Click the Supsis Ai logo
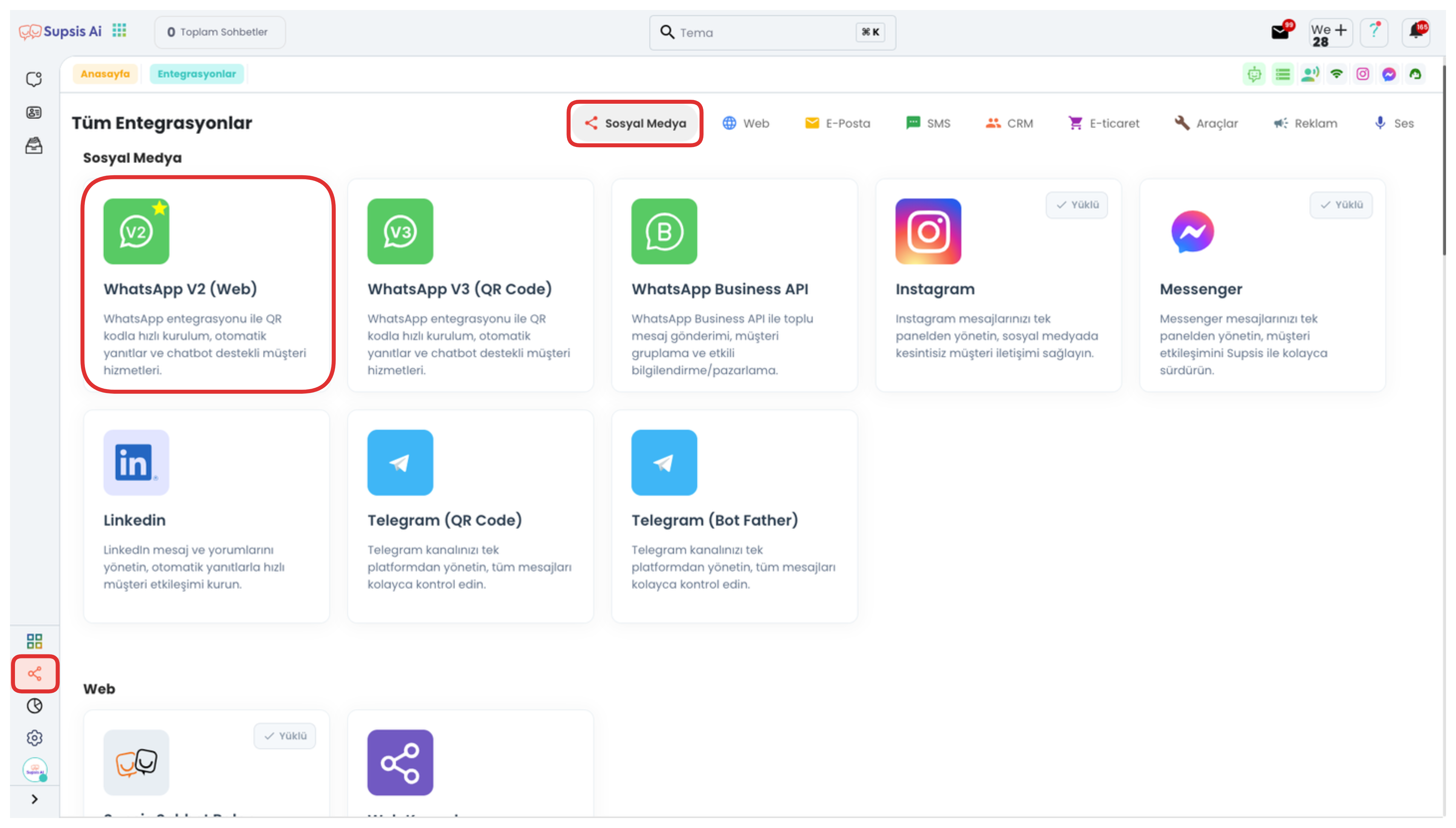 (x=60, y=31)
